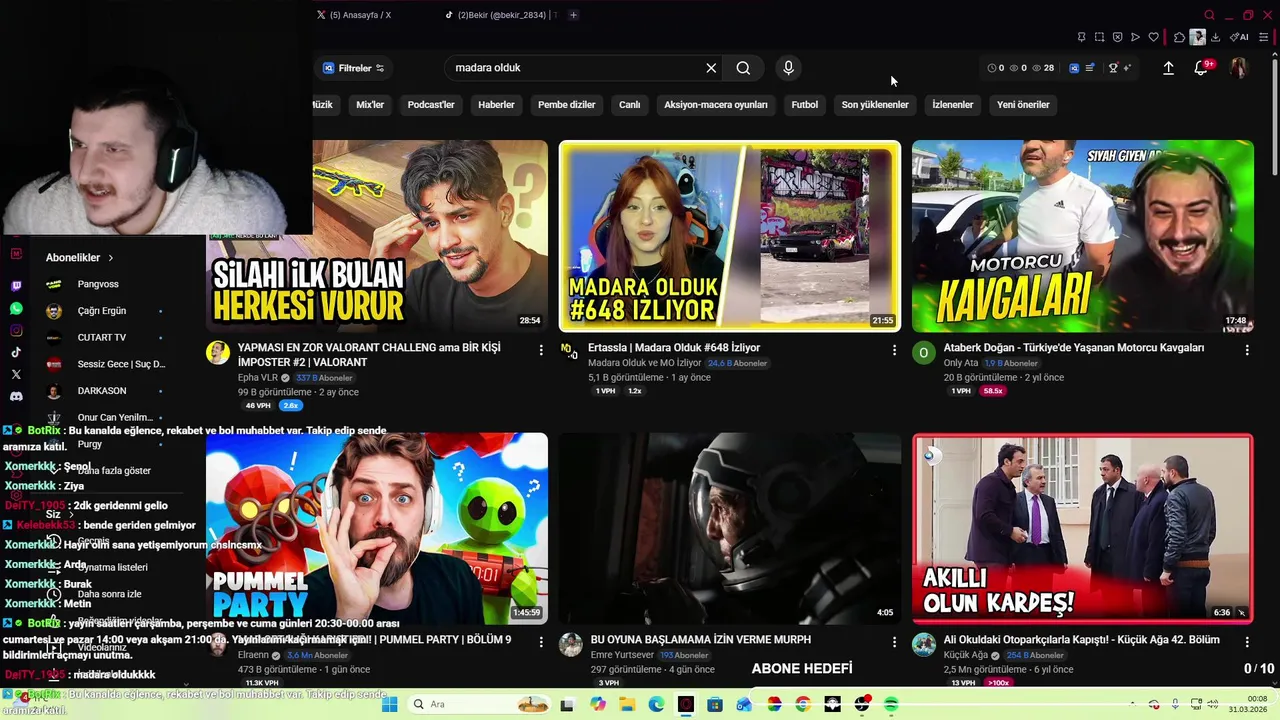
Task: Click the vidIQ blue logo icon
Action: (x=1074, y=68)
